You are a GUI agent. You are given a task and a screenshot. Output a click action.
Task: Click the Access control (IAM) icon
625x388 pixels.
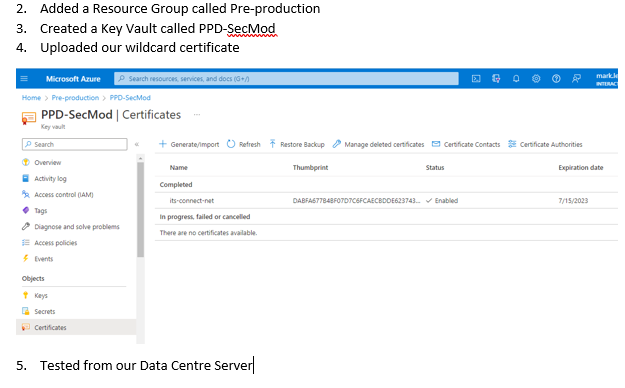coord(26,194)
